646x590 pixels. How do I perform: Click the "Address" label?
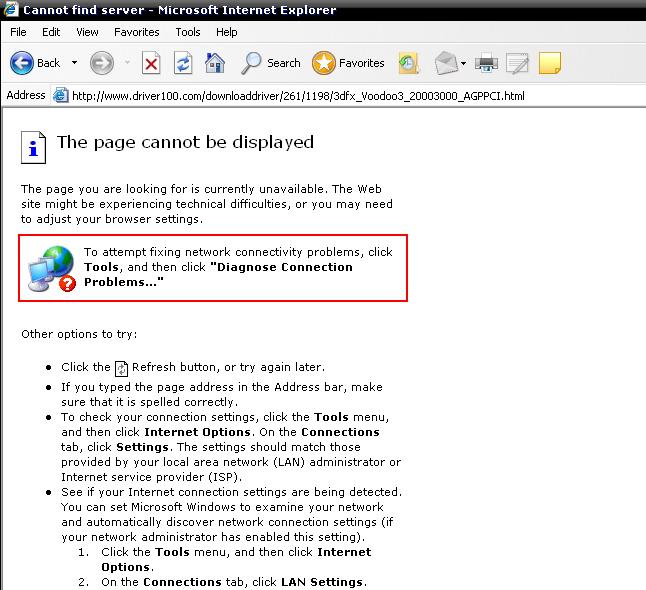click(26, 95)
